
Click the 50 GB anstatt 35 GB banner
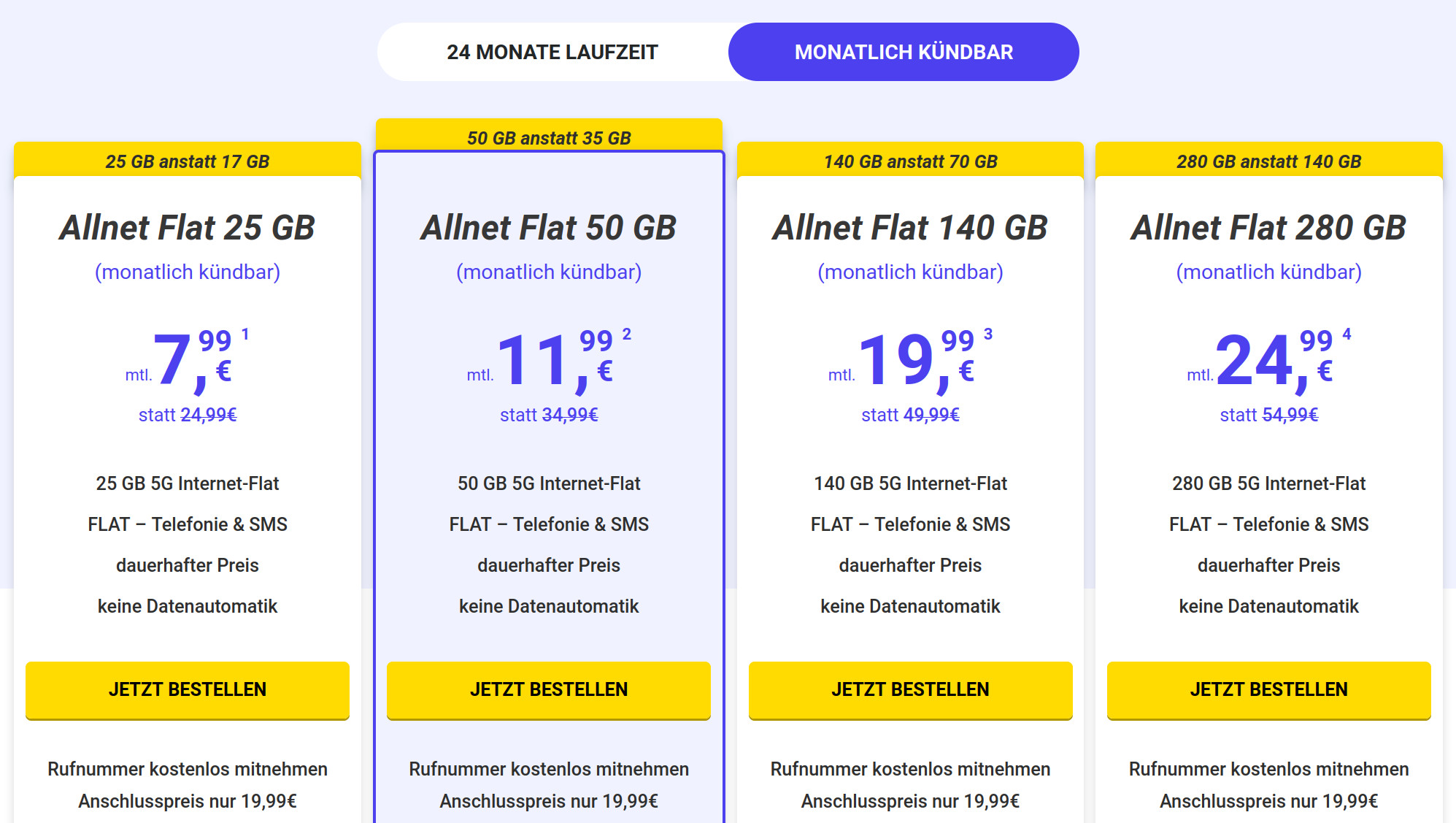point(549,137)
